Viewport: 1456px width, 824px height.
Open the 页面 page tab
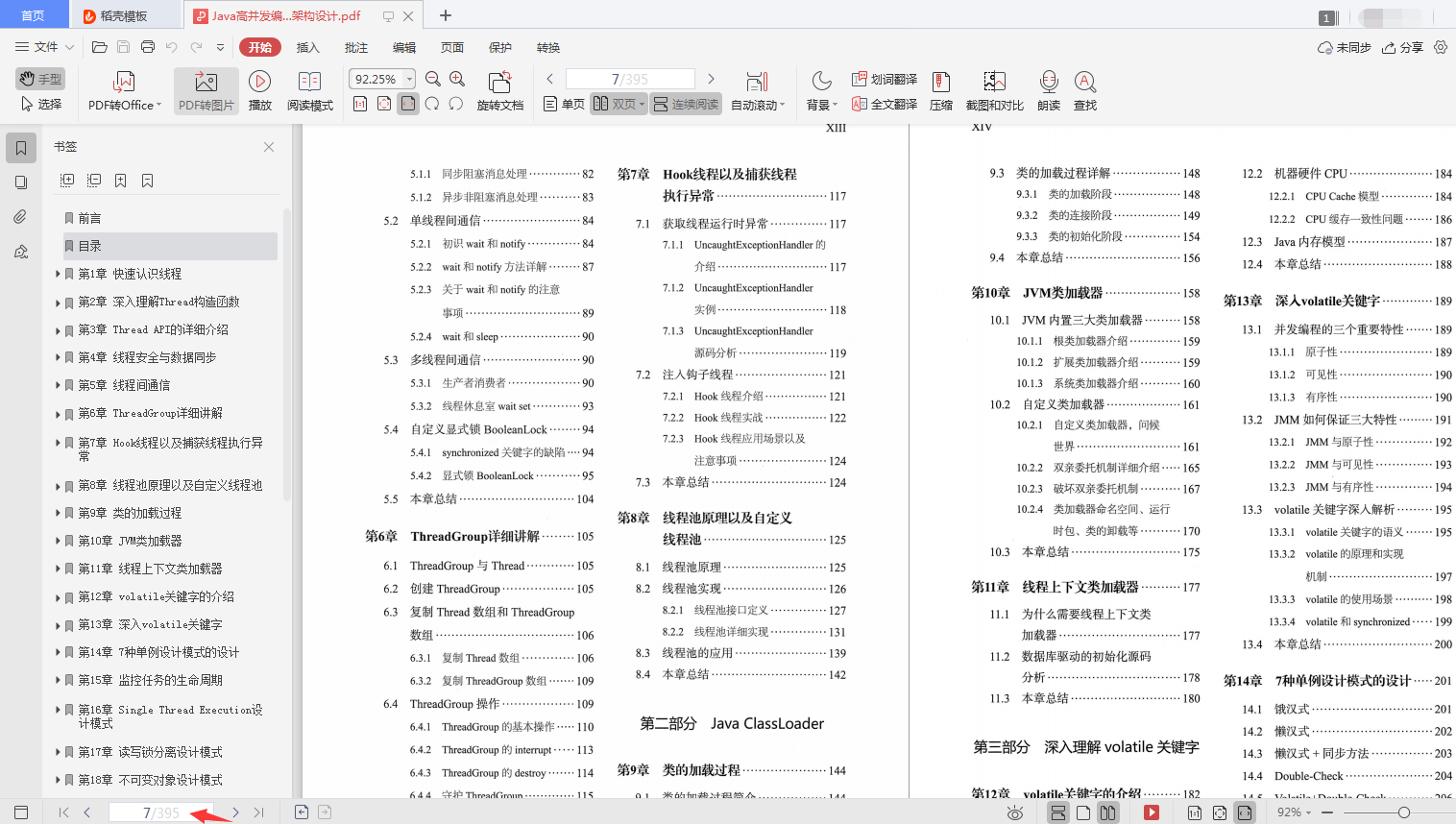point(452,47)
